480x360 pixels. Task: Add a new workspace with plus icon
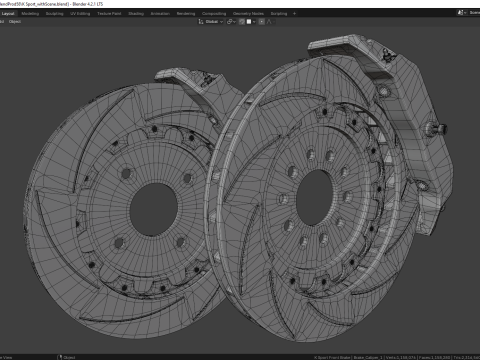point(294,14)
